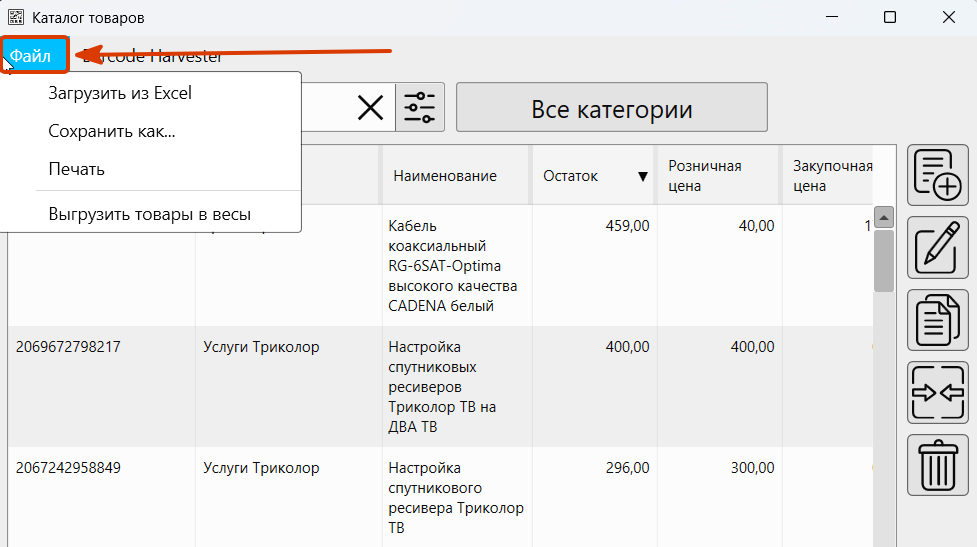The height and width of the screenshot is (547, 977).
Task: Click stock value 459,00
Action: 627,226
